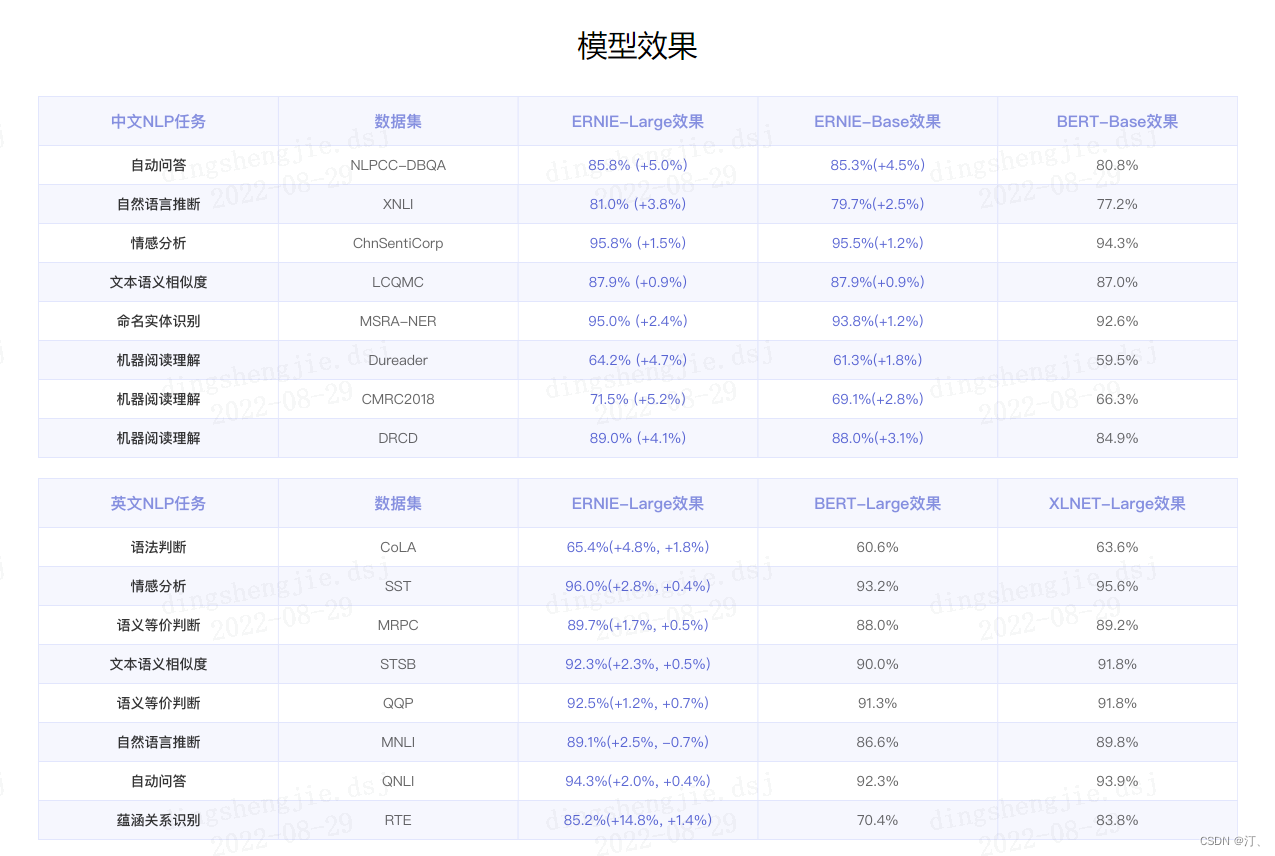Click the "模型效果" page title
The width and height of the screenshot is (1275, 856).
pos(637,46)
